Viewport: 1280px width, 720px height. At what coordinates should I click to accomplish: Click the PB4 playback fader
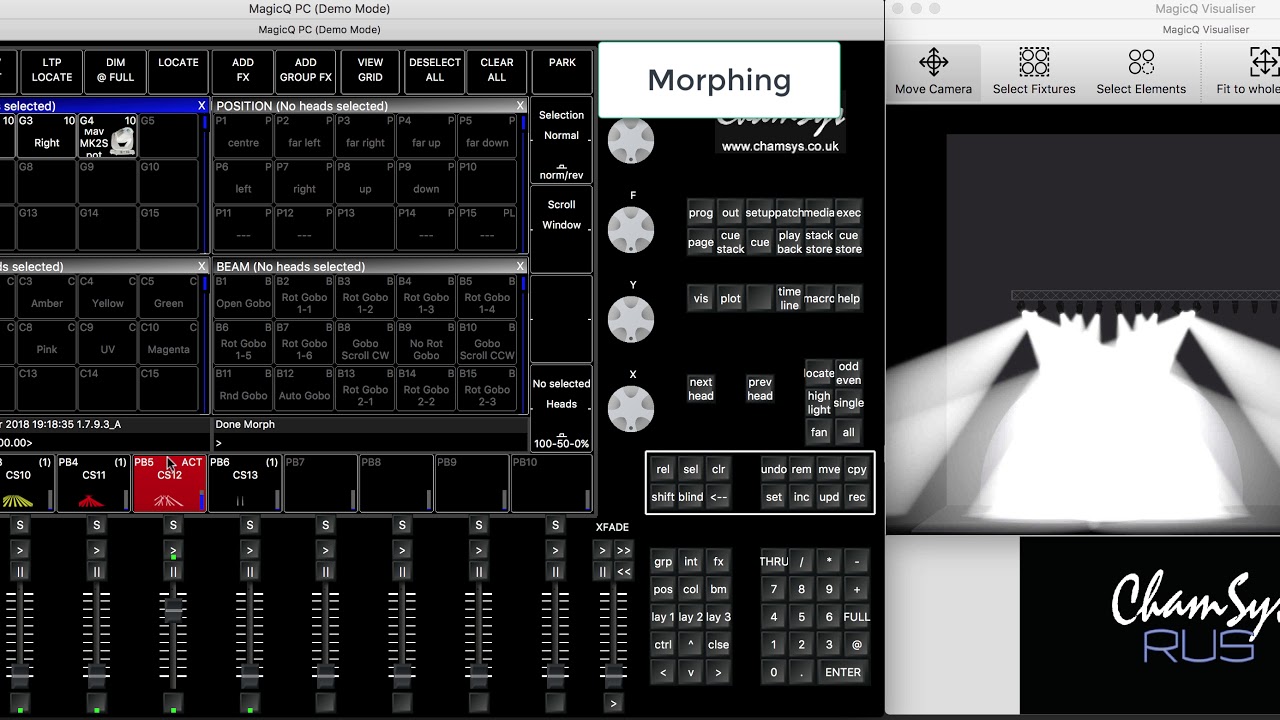point(96,676)
